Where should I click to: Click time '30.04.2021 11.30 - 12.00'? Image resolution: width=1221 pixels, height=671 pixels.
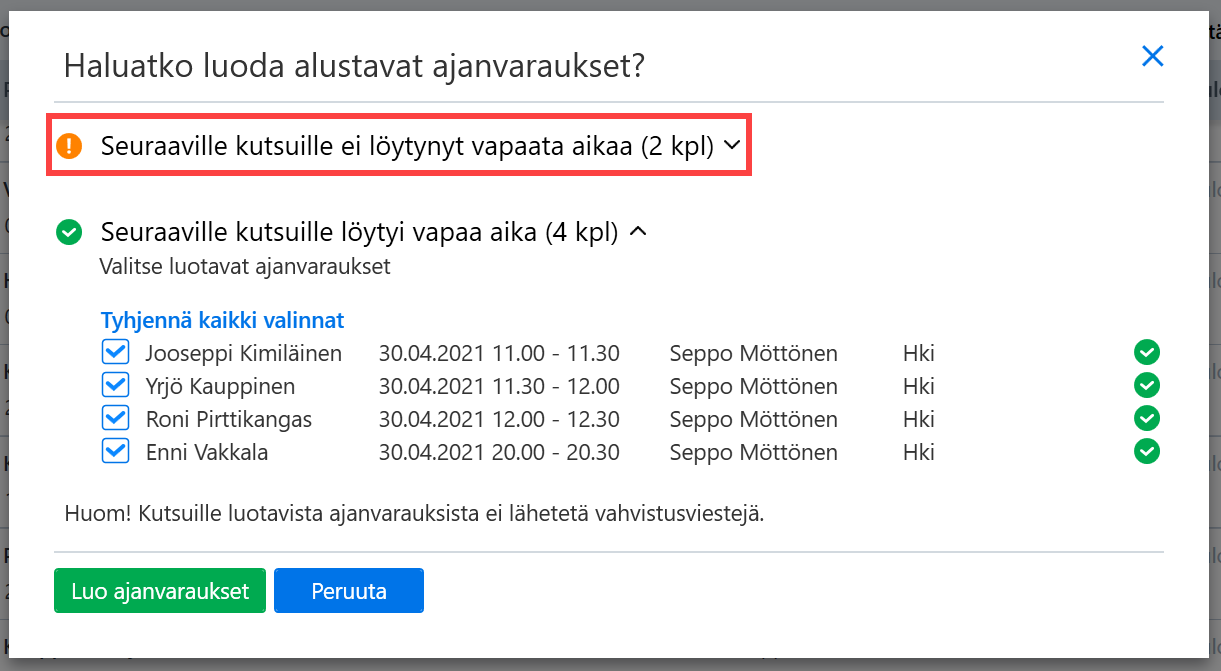coord(499,386)
